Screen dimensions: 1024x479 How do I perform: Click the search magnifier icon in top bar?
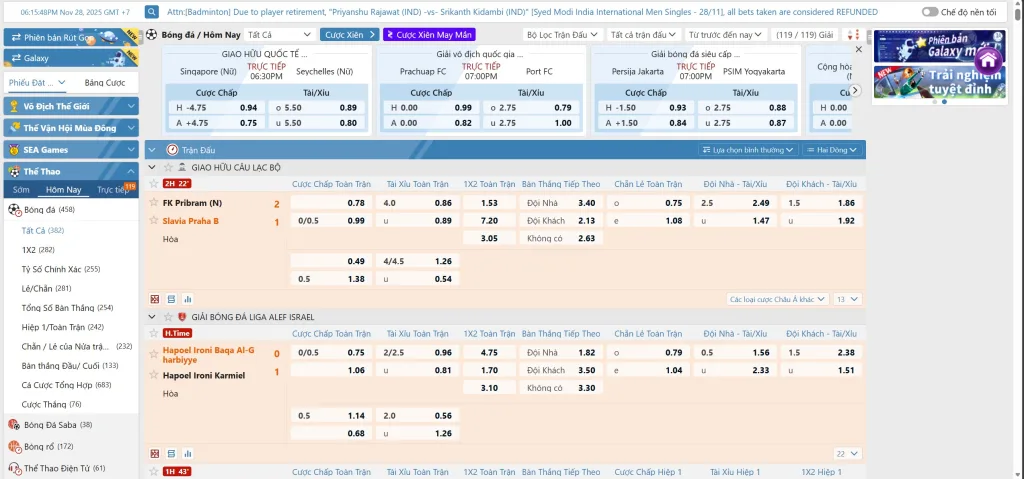click(152, 12)
